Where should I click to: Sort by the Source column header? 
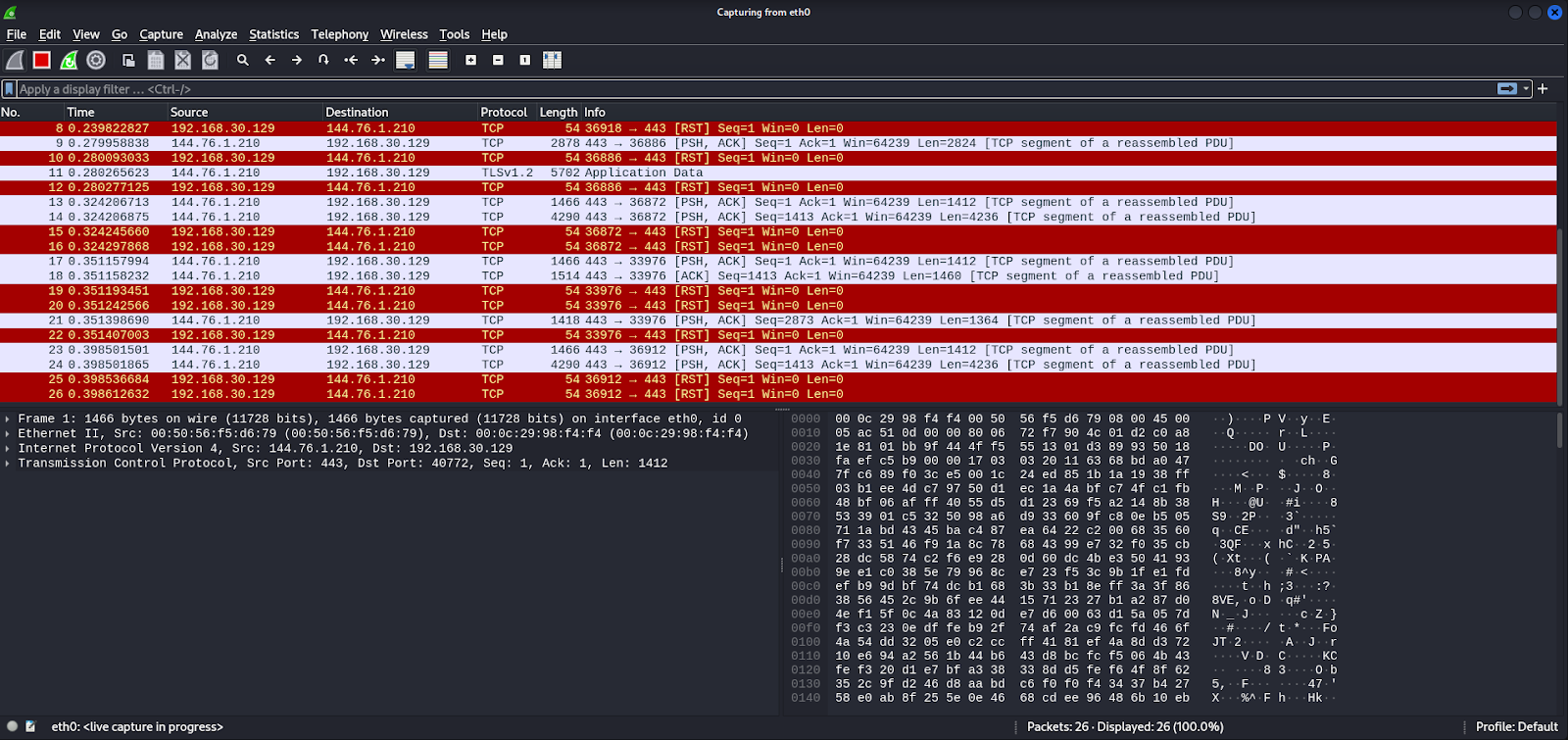coord(245,113)
